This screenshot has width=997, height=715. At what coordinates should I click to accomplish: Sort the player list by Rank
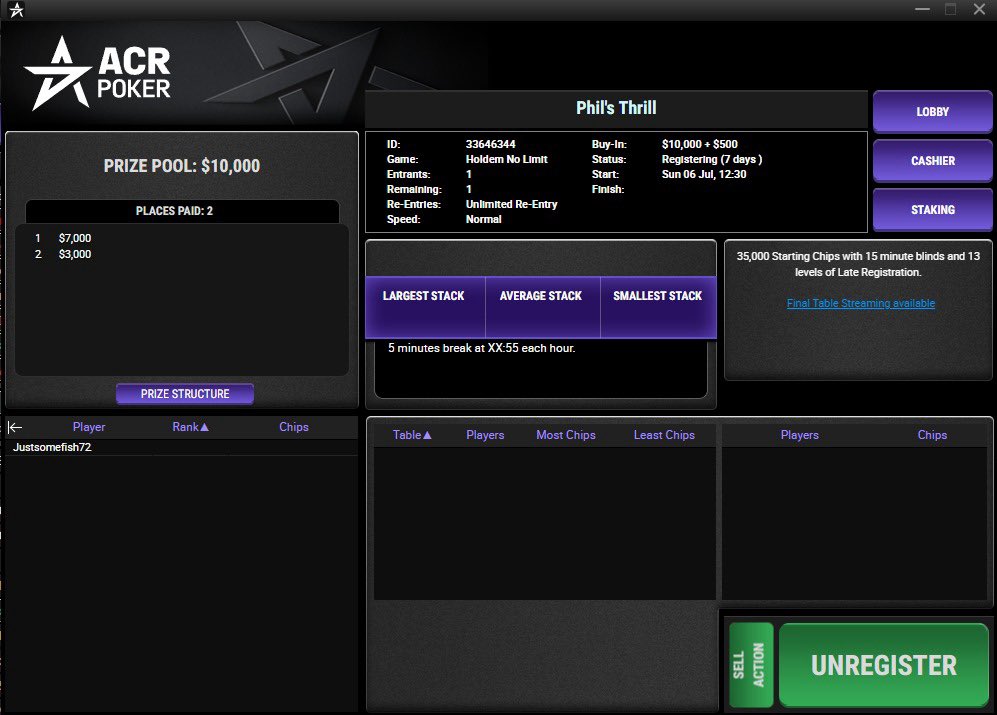click(190, 427)
